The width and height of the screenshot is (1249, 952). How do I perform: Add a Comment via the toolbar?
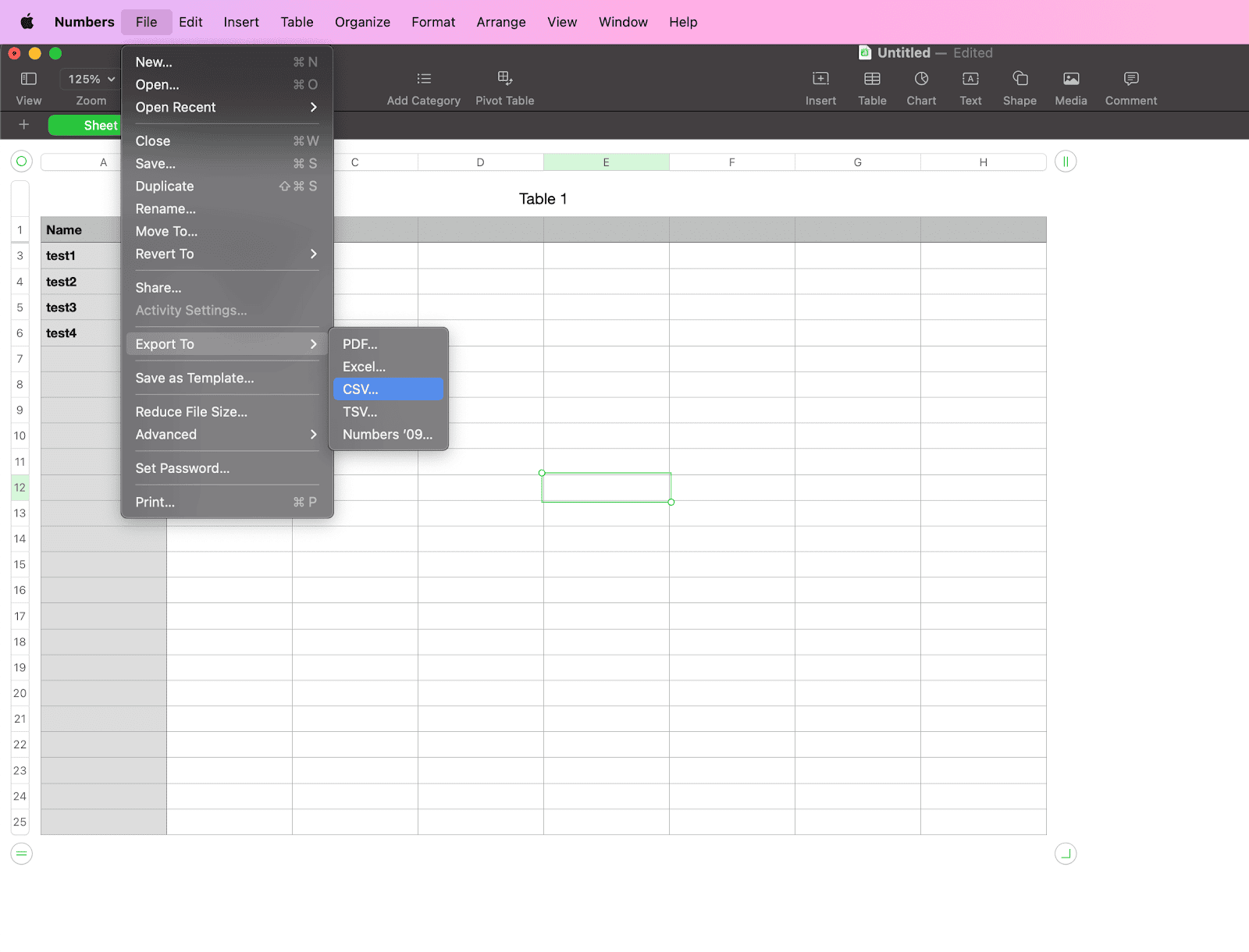[x=1130, y=86]
